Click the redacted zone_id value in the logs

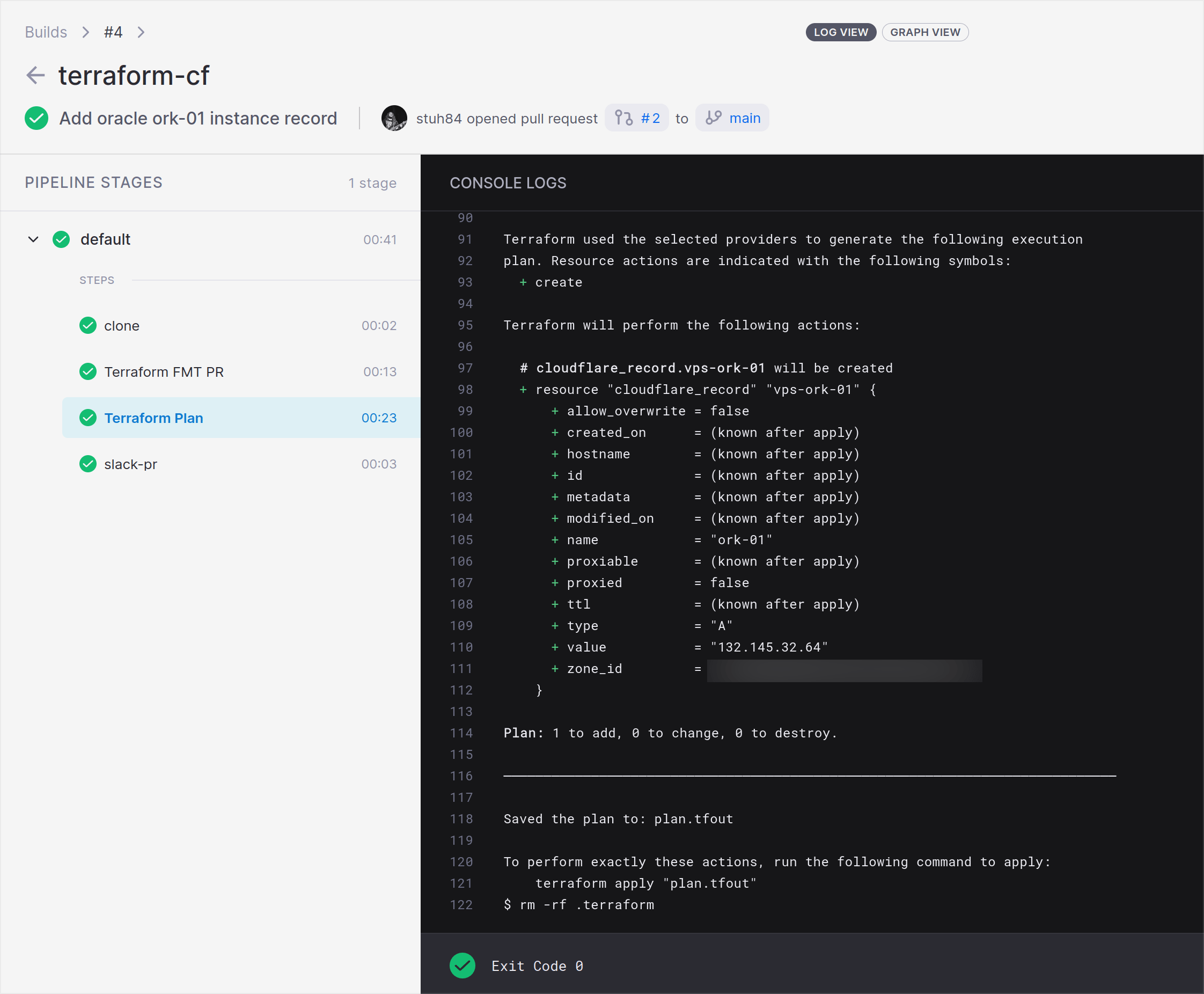point(845,670)
